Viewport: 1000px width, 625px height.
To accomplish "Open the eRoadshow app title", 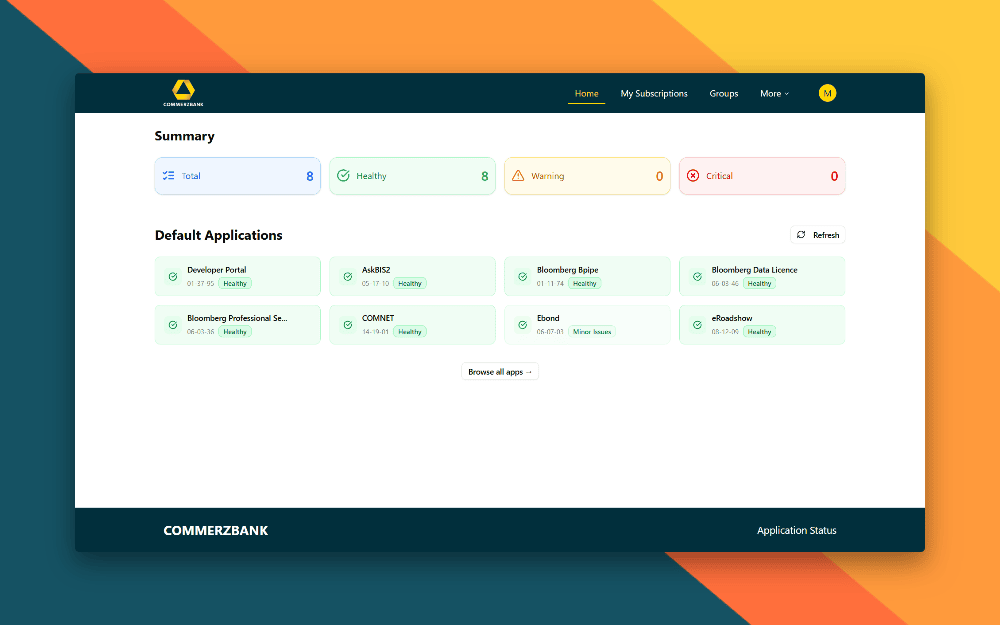I will click(732, 318).
